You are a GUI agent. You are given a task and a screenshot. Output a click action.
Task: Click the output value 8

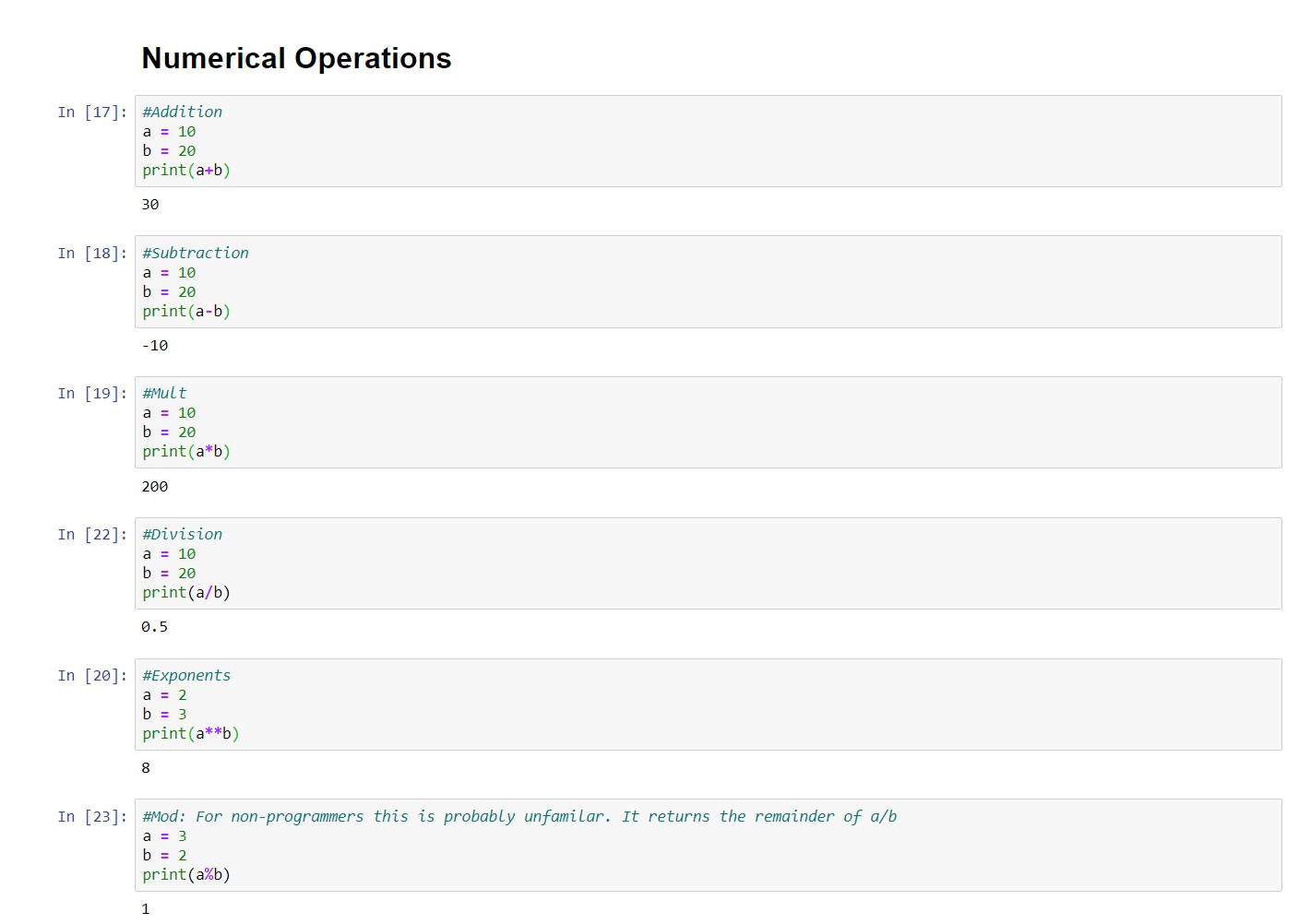pos(146,768)
